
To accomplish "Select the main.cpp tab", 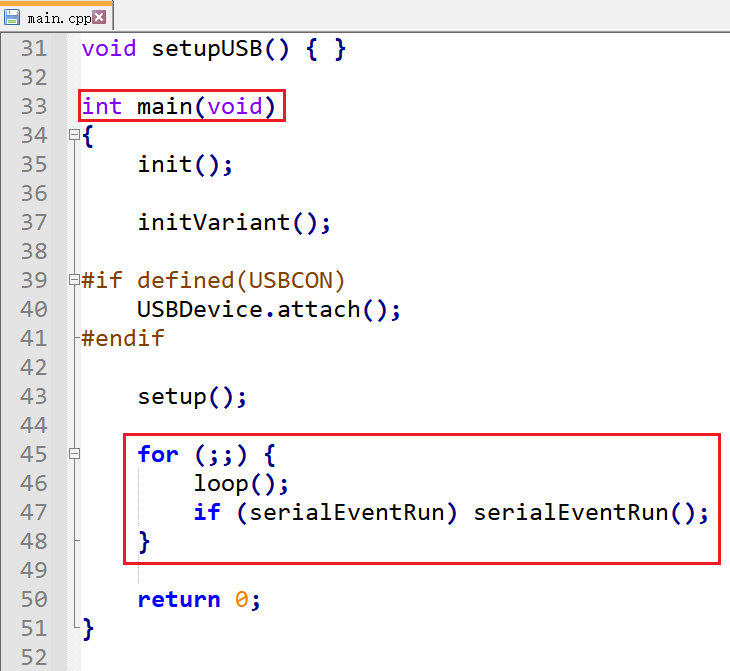I will click(59, 18).
